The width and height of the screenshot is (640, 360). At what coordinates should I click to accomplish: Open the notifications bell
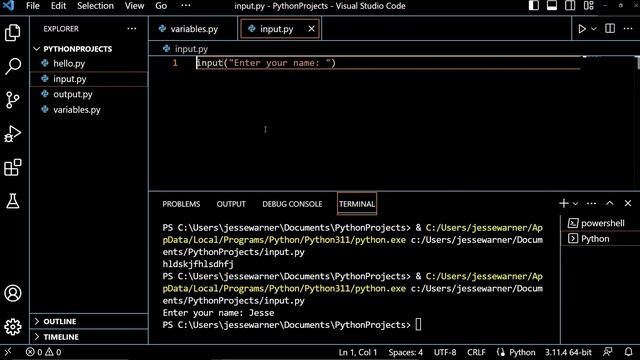[x=629, y=352]
